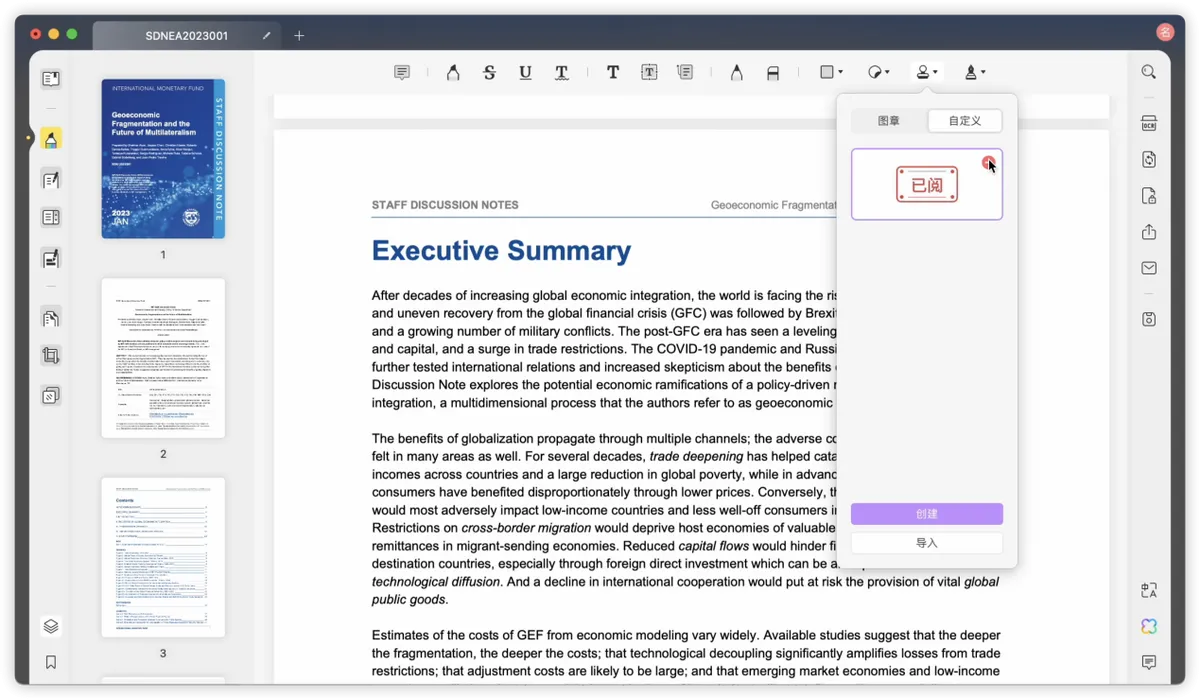Click the user account avatar icon

point(1164,34)
